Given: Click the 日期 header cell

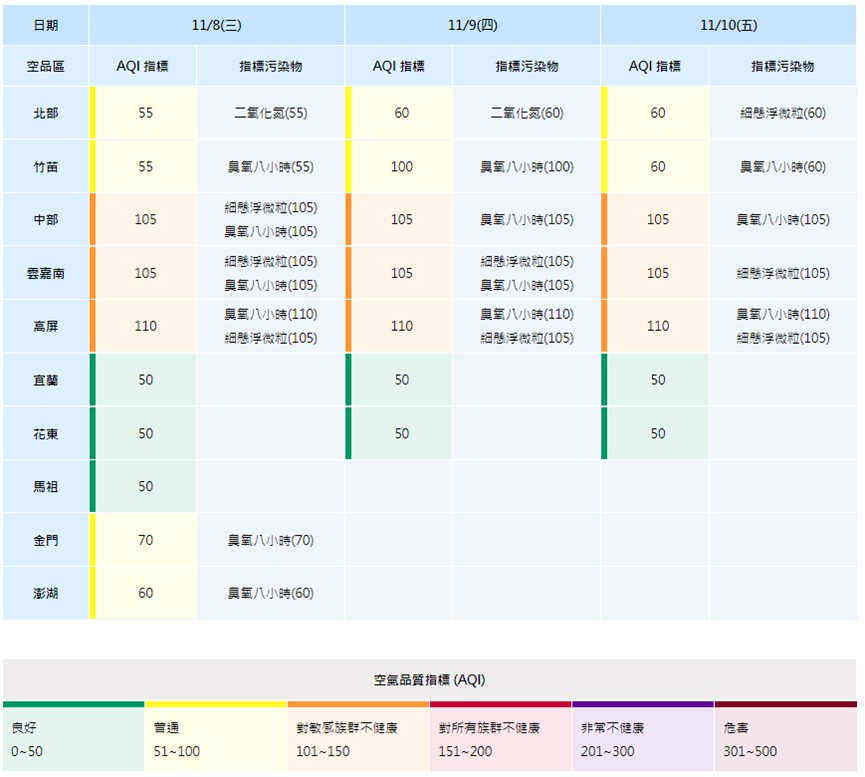Looking at the screenshot, I should [x=46, y=25].
